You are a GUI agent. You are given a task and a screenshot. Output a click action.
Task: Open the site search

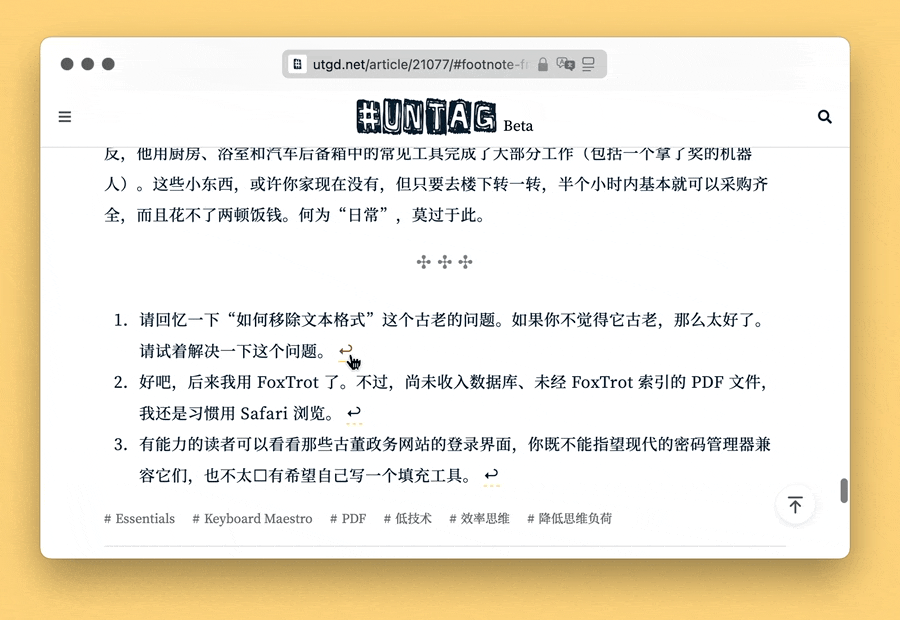click(x=825, y=117)
